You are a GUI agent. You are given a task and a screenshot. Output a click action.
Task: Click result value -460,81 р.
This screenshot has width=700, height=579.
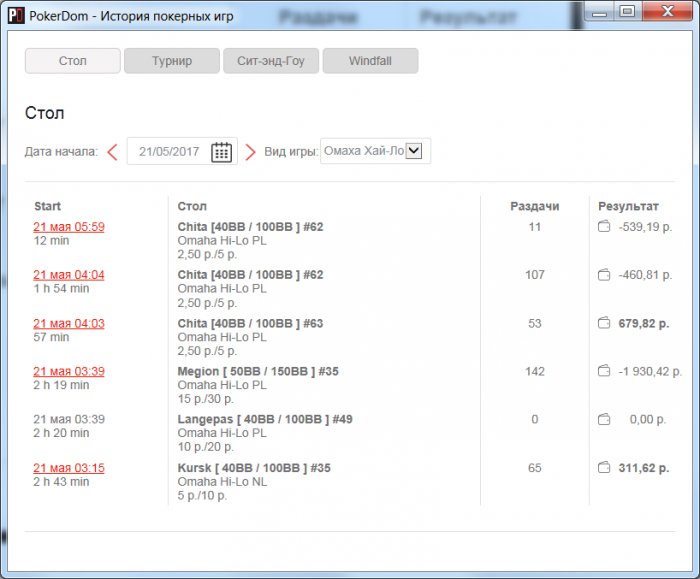click(x=645, y=275)
